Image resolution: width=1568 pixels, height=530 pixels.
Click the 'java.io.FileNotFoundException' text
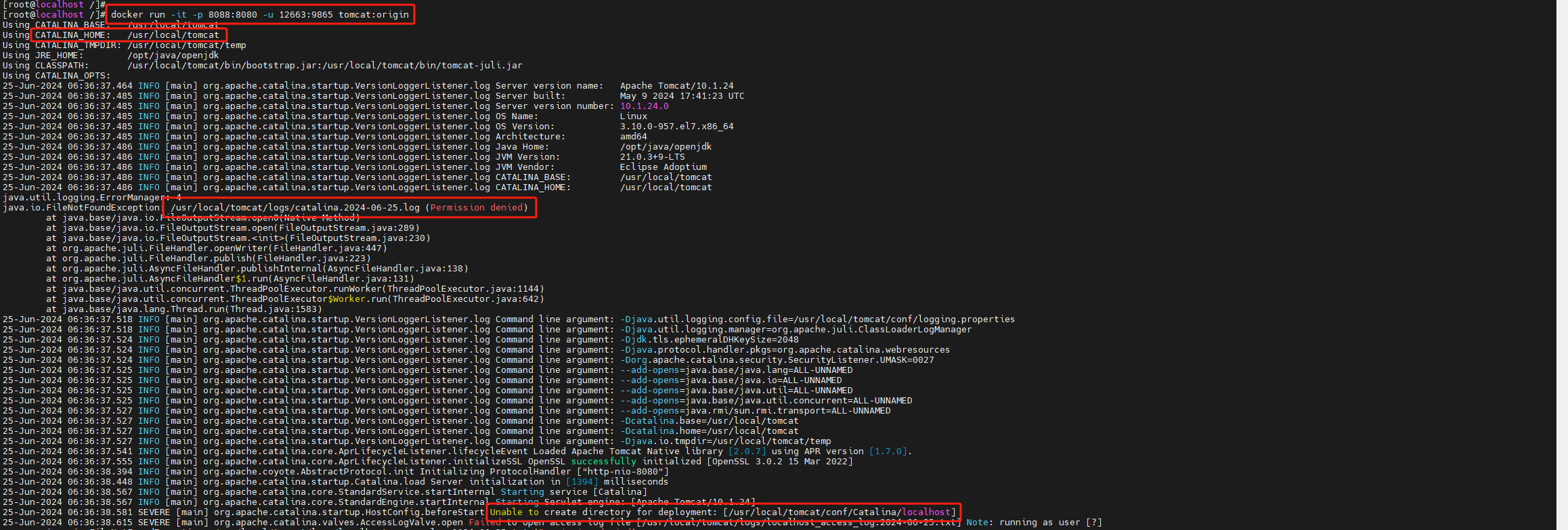pos(81,207)
